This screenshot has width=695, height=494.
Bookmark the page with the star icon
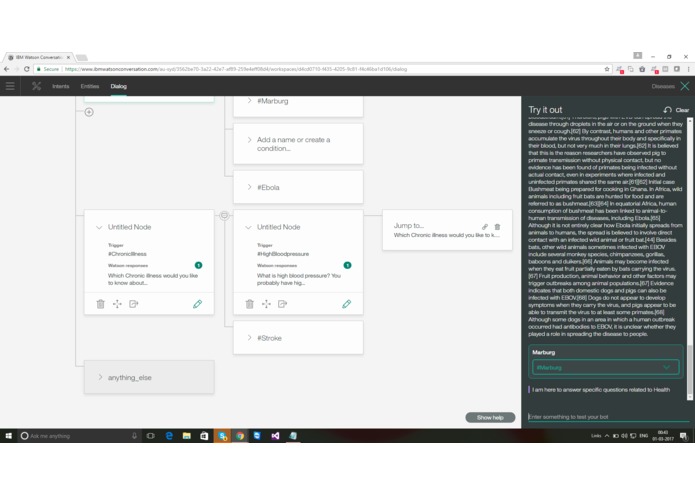pos(607,69)
